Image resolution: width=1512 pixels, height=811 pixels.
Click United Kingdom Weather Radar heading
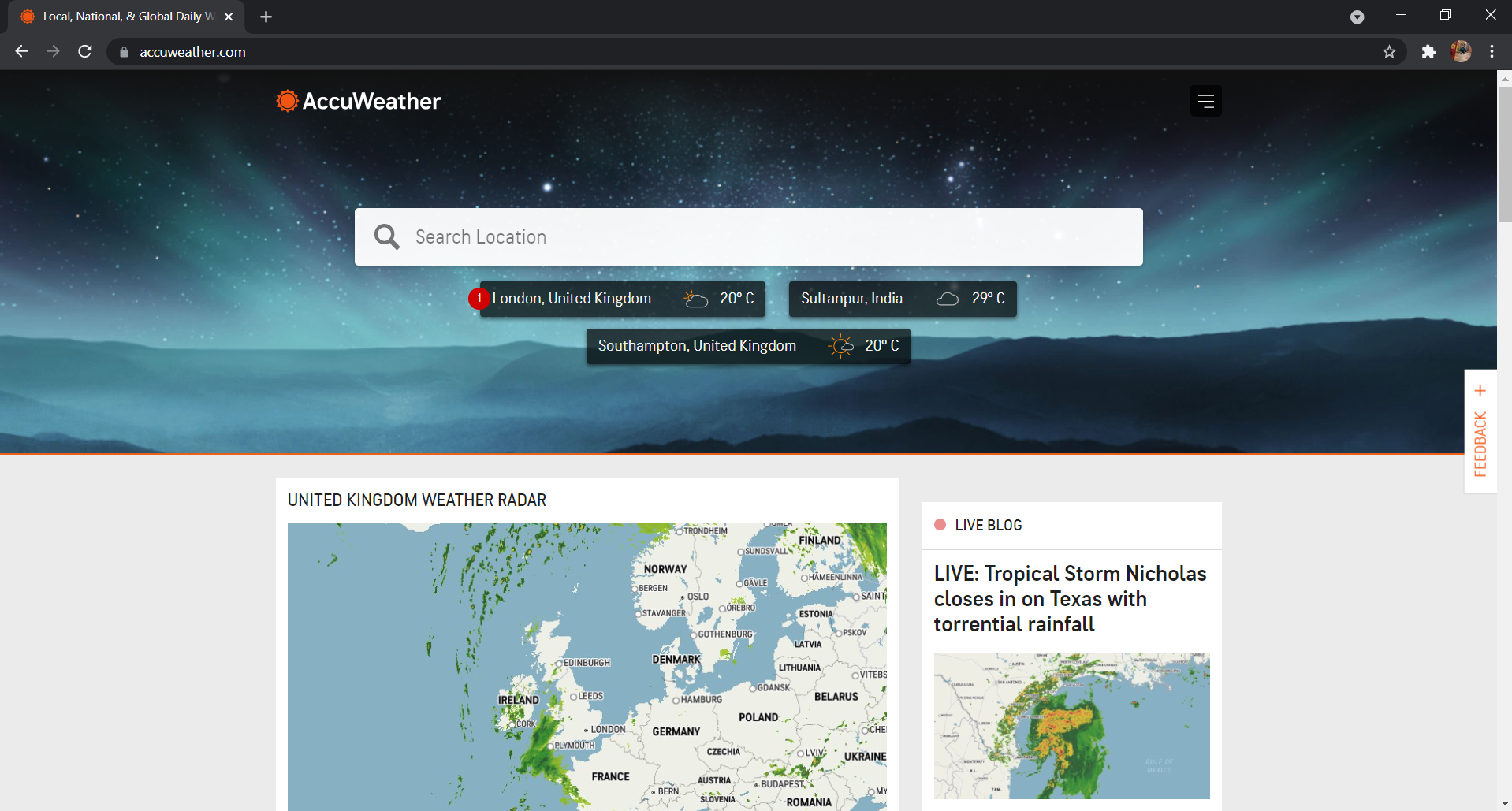[x=417, y=500]
